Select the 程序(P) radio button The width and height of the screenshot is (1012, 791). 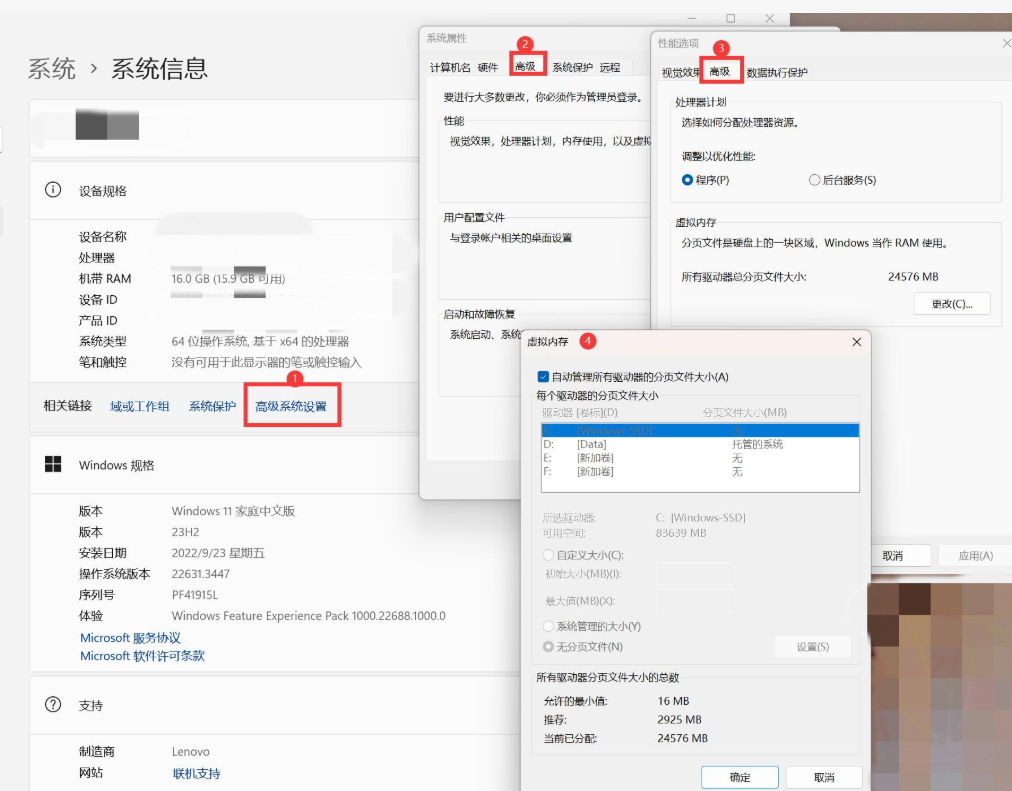pos(687,180)
